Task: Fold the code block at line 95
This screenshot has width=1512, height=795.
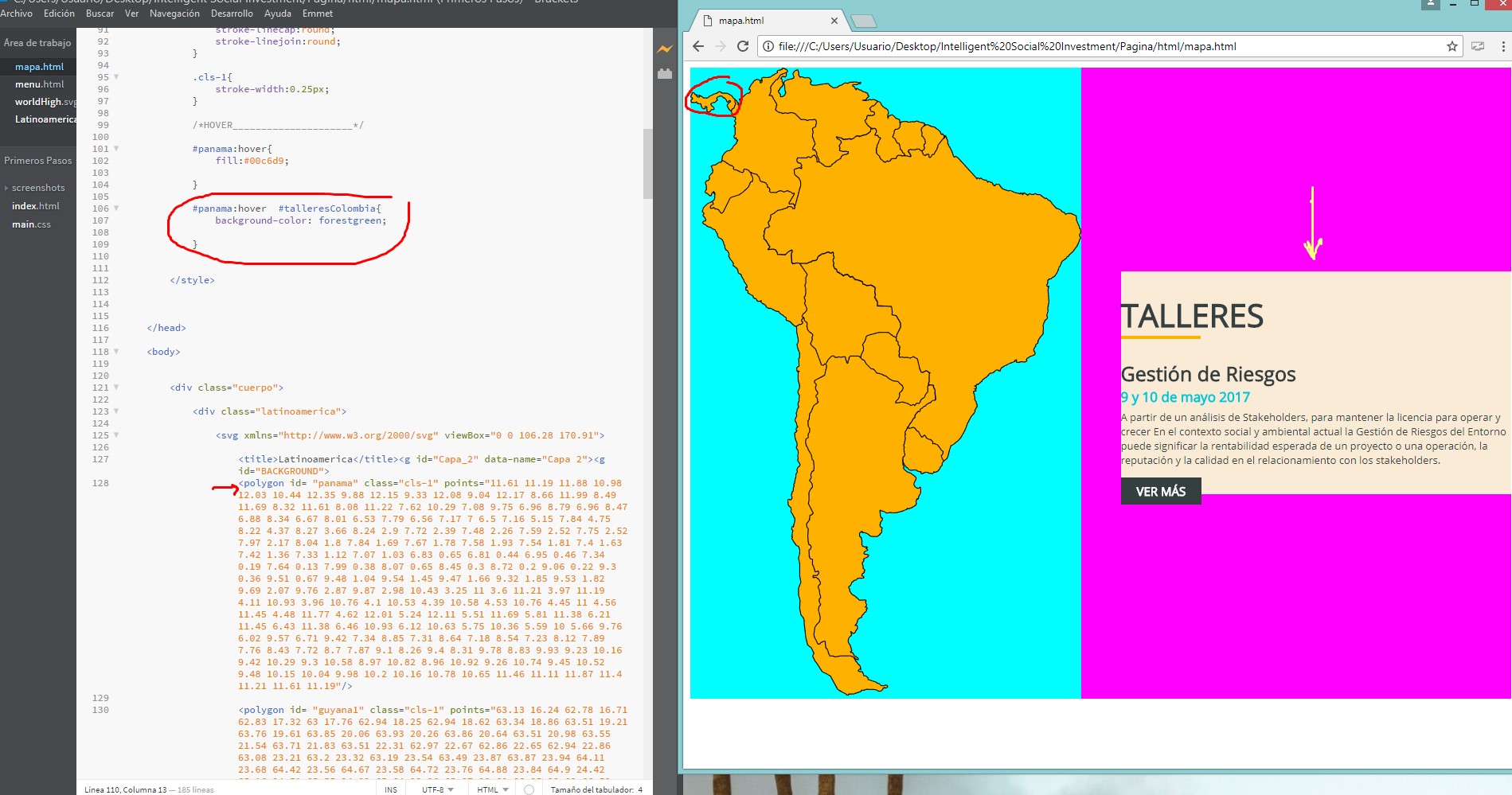Action: (116, 77)
